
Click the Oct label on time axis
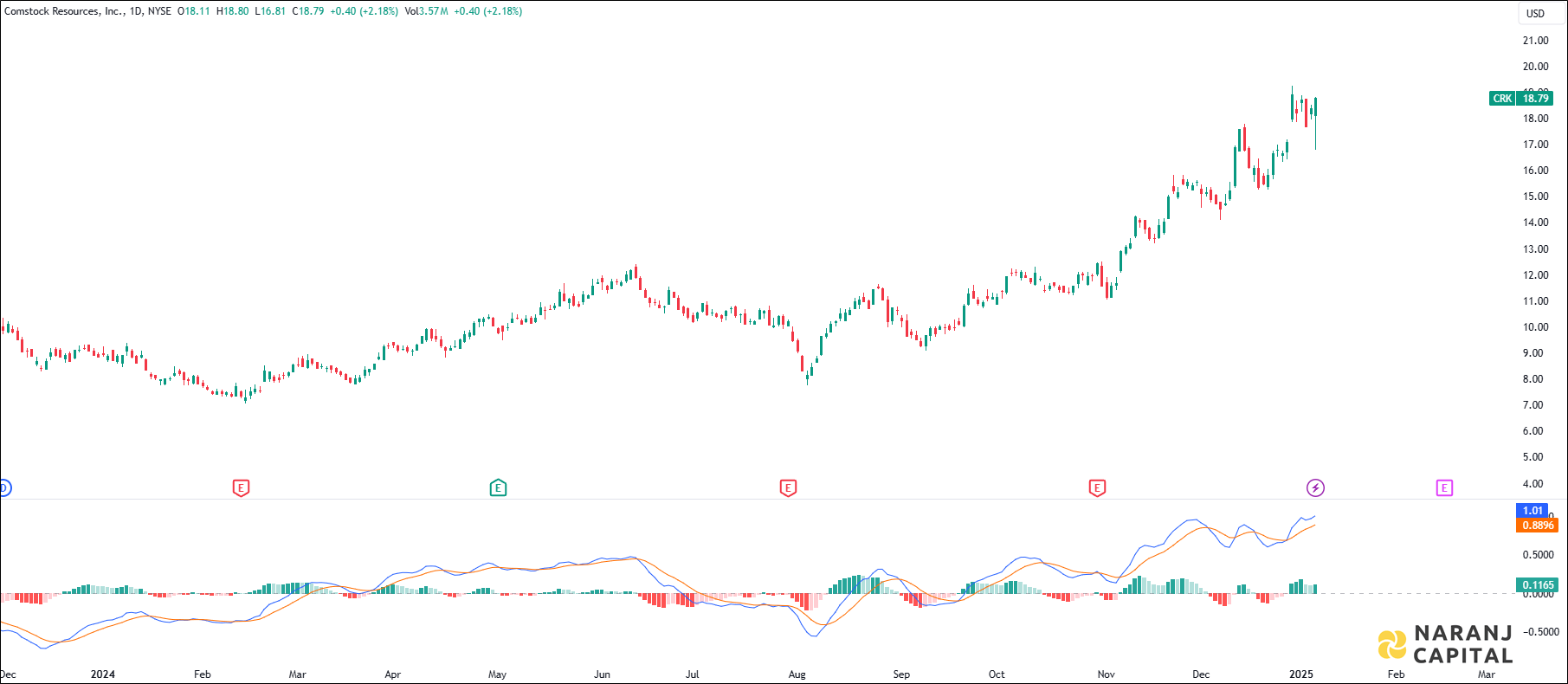click(997, 674)
